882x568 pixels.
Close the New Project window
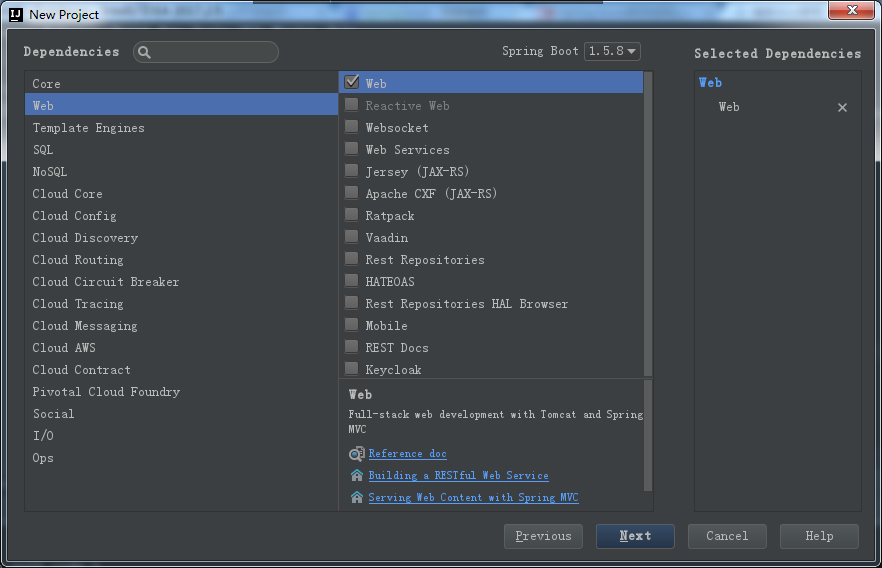pos(852,10)
